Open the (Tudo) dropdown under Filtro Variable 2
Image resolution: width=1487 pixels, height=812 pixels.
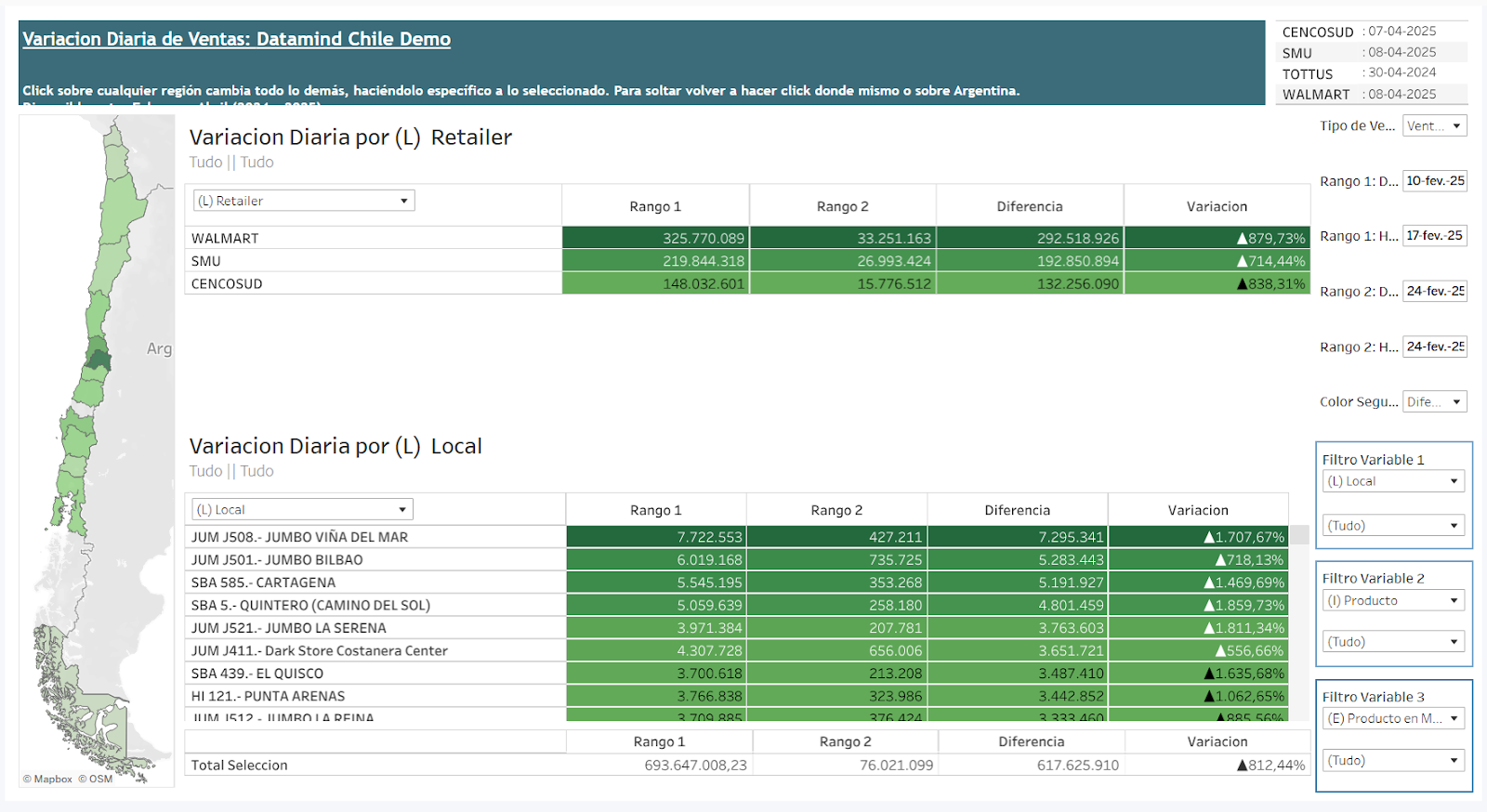1393,642
